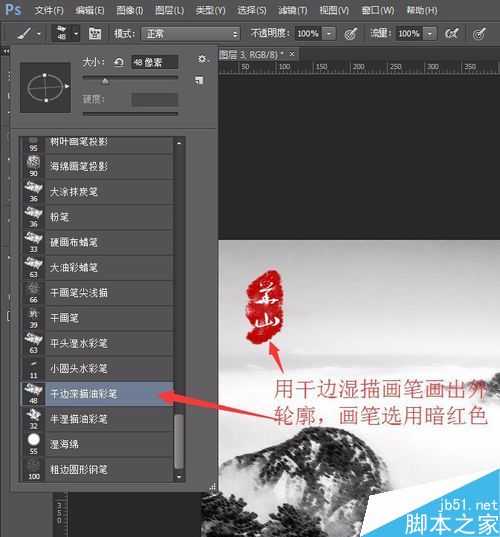This screenshot has height=537, width=500.
Task: Open the 模式 blend mode dropdown
Action: click(190, 34)
